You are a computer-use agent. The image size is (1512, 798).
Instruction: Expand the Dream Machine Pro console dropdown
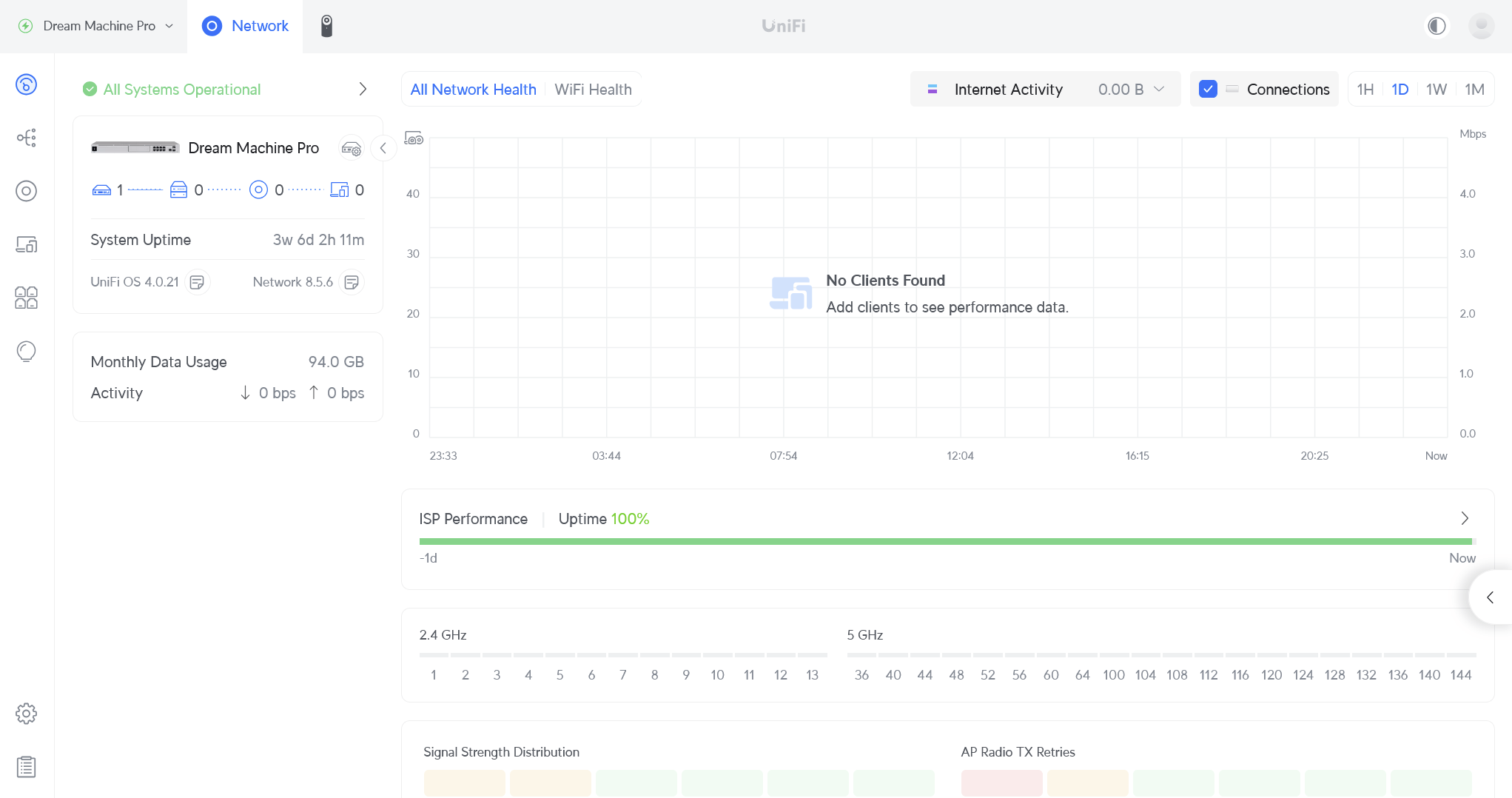pyautogui.click(x=98, y=26)
